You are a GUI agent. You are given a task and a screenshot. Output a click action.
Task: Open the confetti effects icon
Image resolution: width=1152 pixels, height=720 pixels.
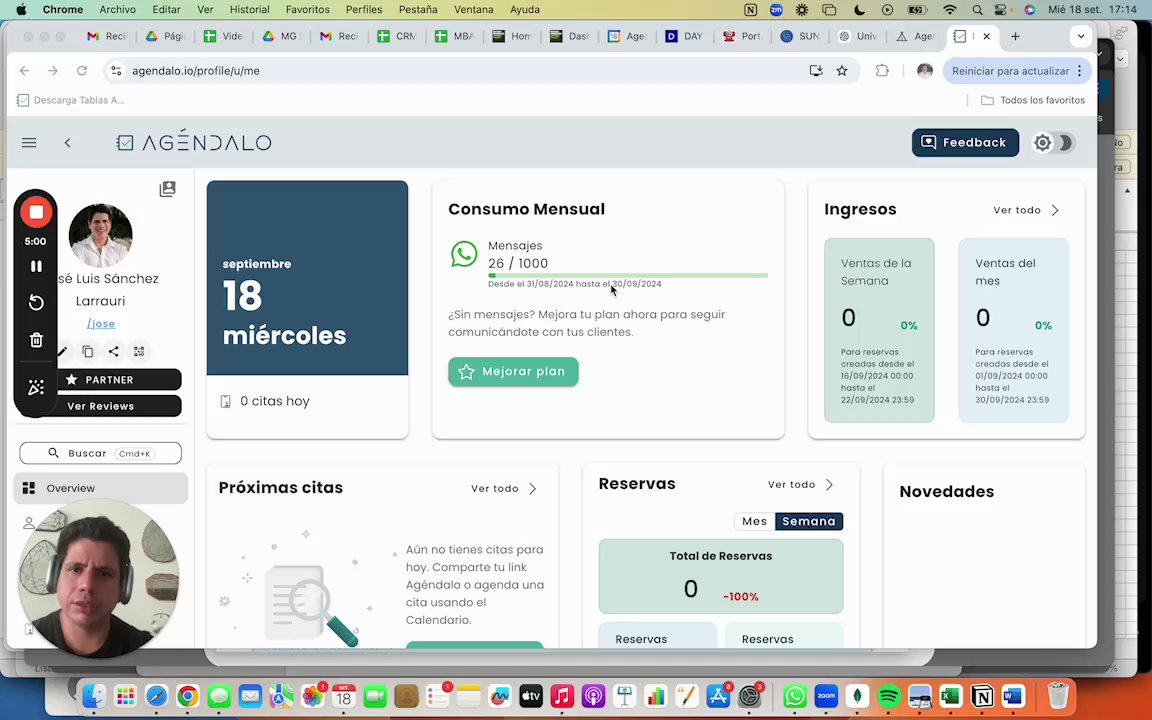36,387
